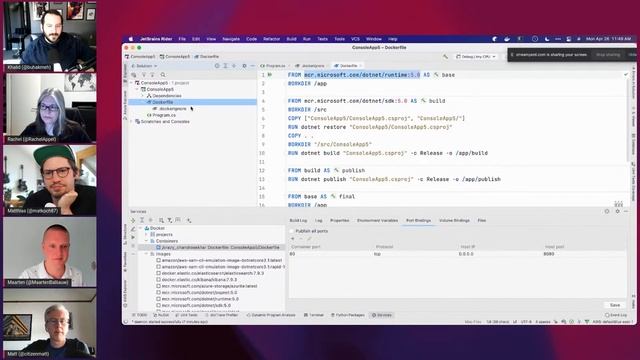Click the collapse all icon in Explorer header
The width and height of the screenshot is (640, 360).
point(234,66)
